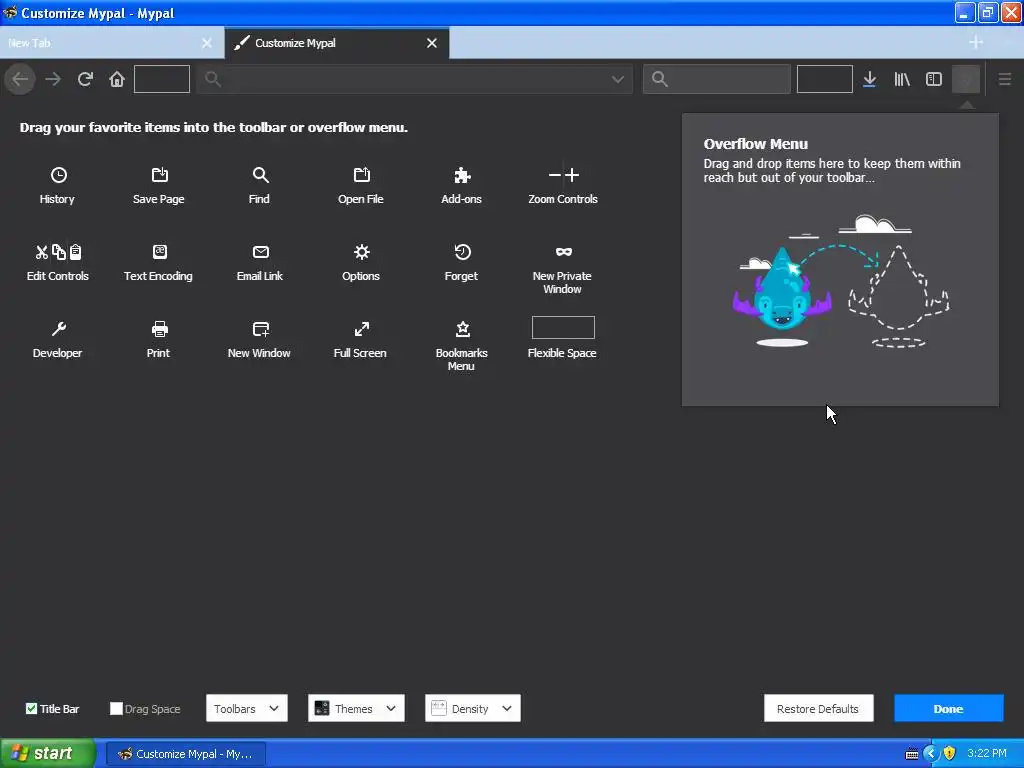
Task: Click the New Window icon
Action: (261, 329)
